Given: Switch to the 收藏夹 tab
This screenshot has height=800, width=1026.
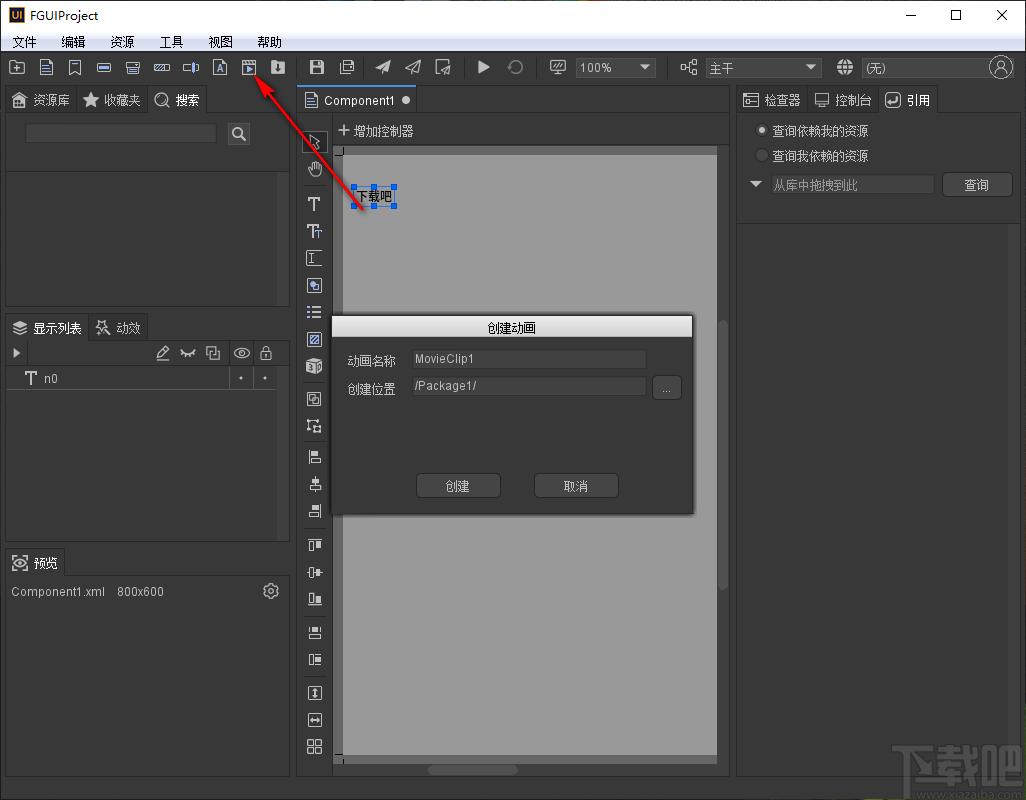Looking at the screenshot, I should coord(112,100).
